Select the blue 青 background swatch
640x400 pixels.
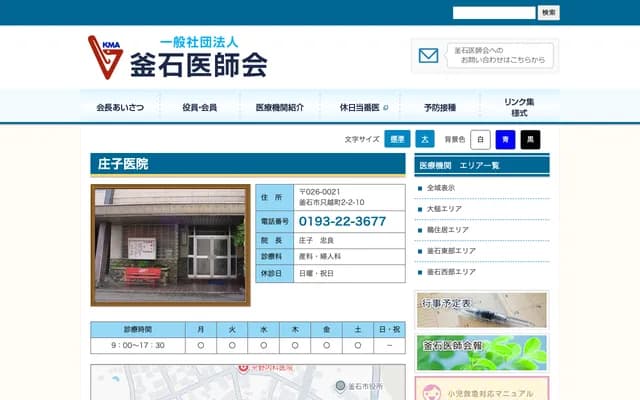[506, 140]
